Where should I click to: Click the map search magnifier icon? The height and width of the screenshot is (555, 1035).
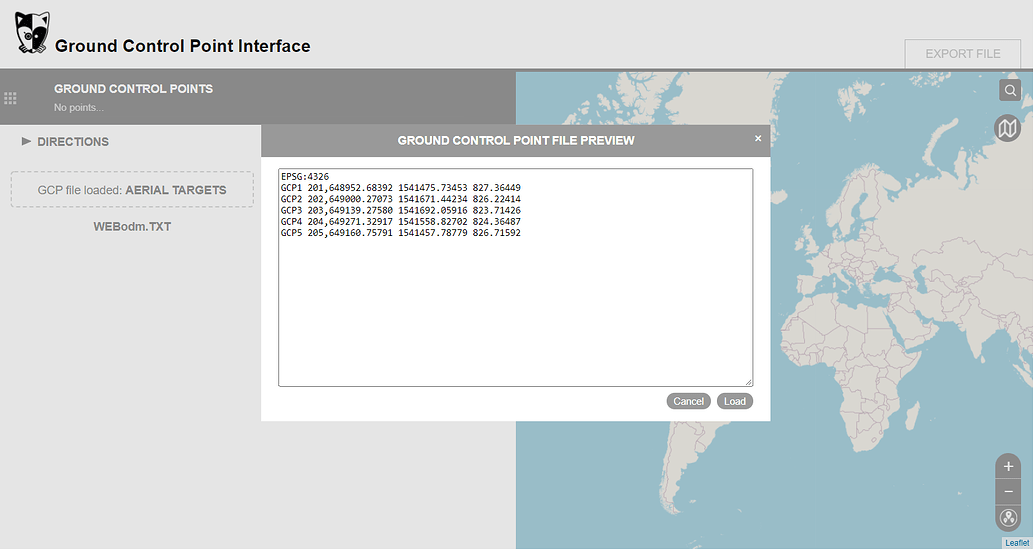pos(1010,91)
